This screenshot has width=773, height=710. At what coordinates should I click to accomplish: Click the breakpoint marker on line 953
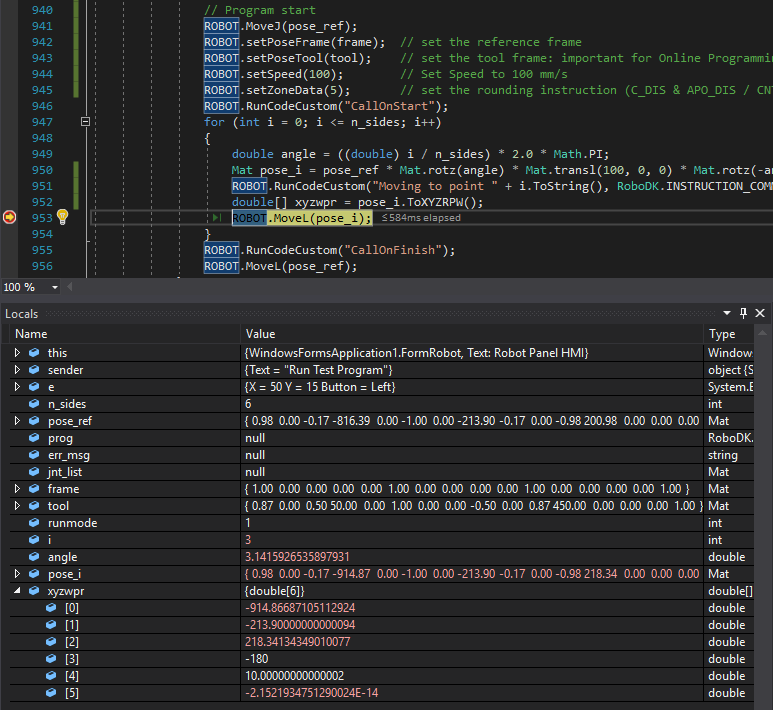click(11, 217)
